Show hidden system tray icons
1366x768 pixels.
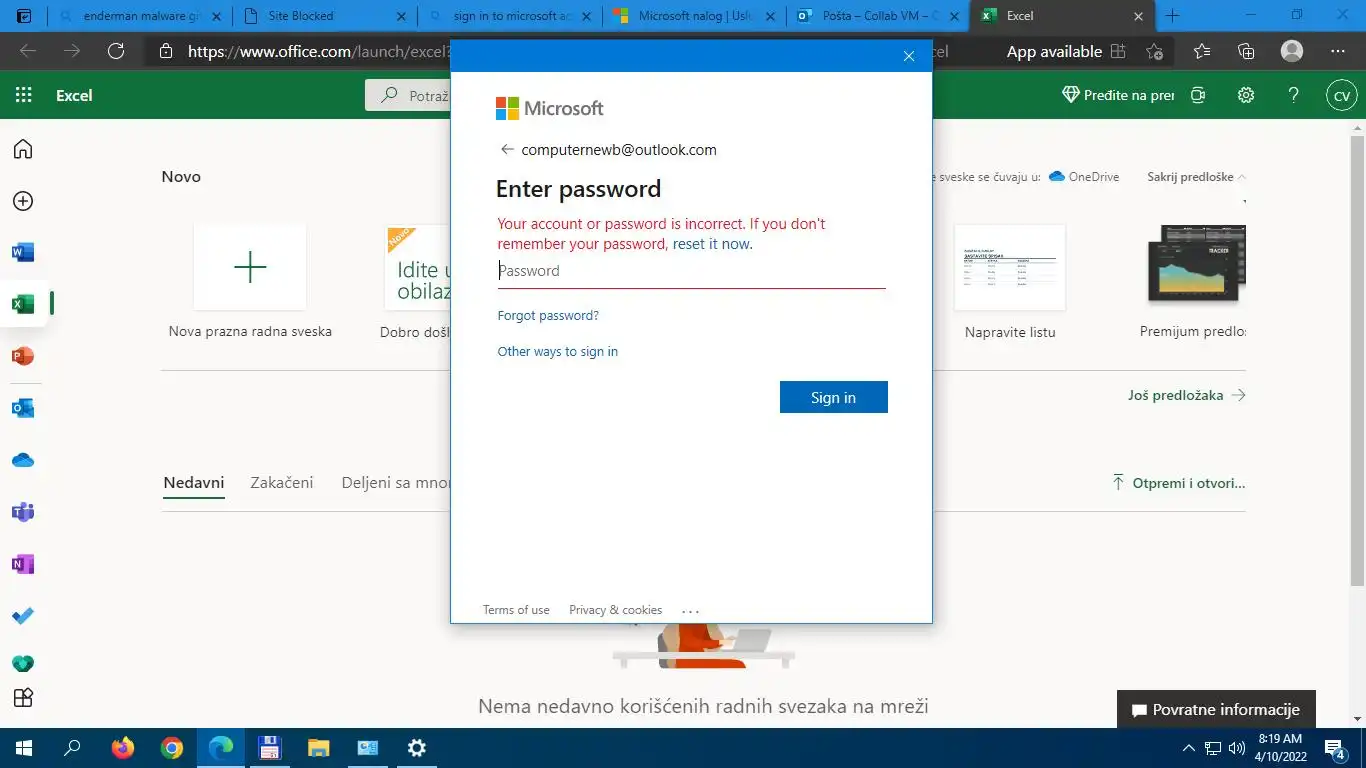pos(1188,748)
